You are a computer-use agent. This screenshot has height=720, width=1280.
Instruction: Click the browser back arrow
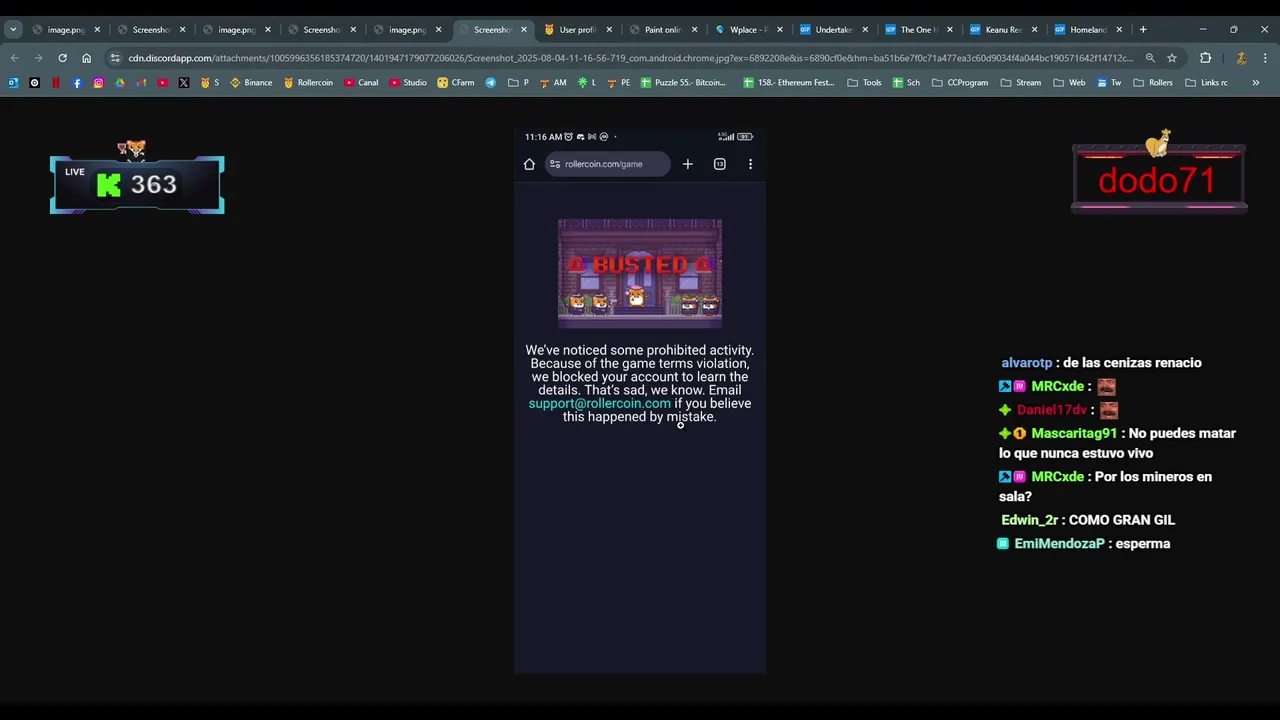tap(14, 58)
